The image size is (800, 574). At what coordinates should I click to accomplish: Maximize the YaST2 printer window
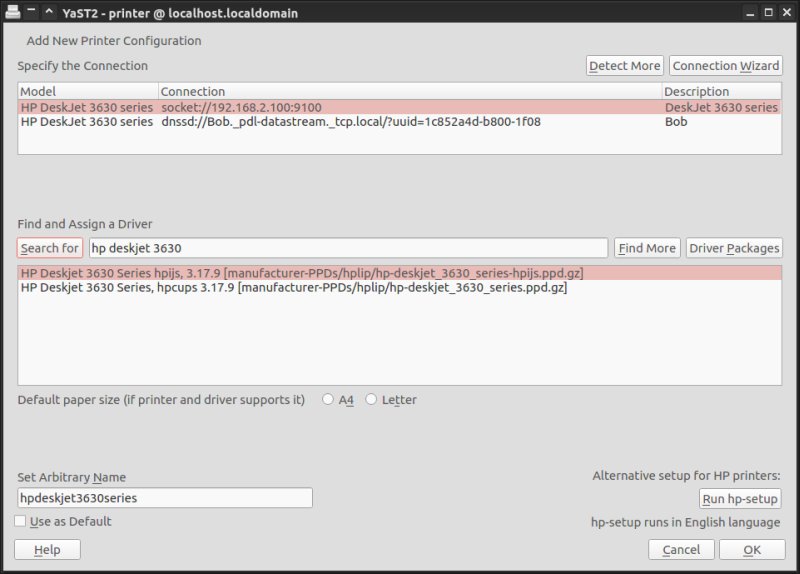tap(768, 12)
